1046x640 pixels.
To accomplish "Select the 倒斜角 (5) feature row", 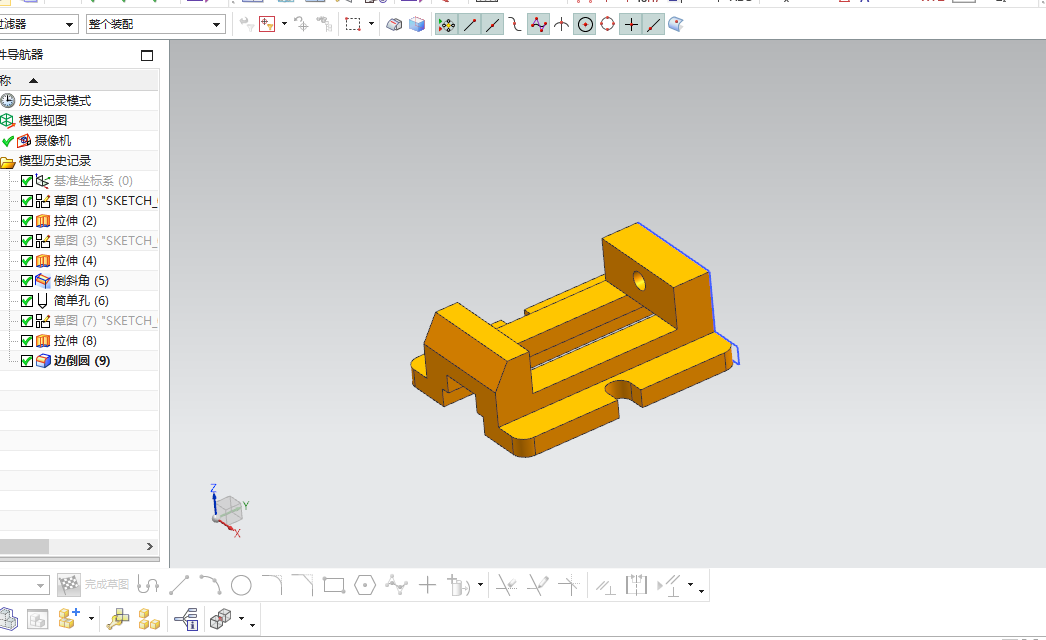I will 81,281.
